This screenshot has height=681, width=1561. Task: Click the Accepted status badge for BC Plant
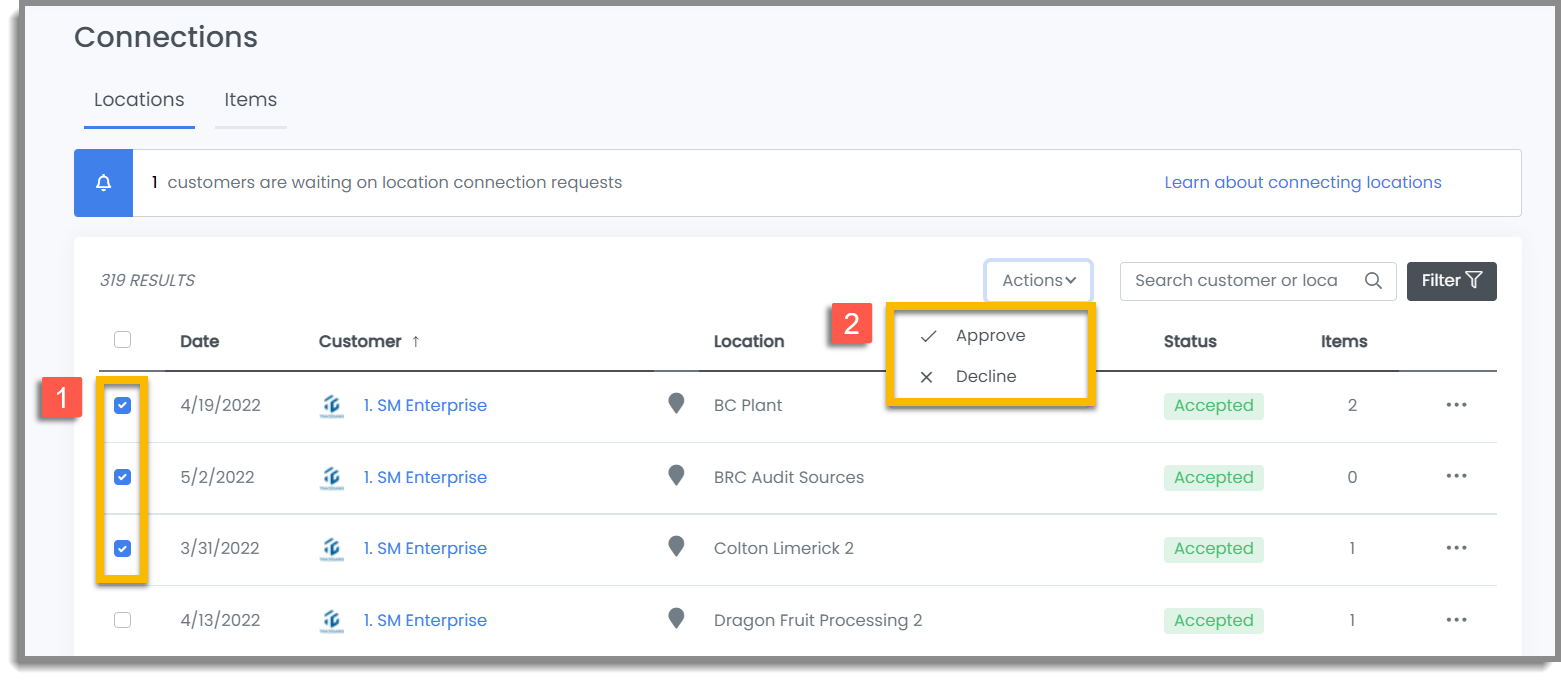(1214, 406)
